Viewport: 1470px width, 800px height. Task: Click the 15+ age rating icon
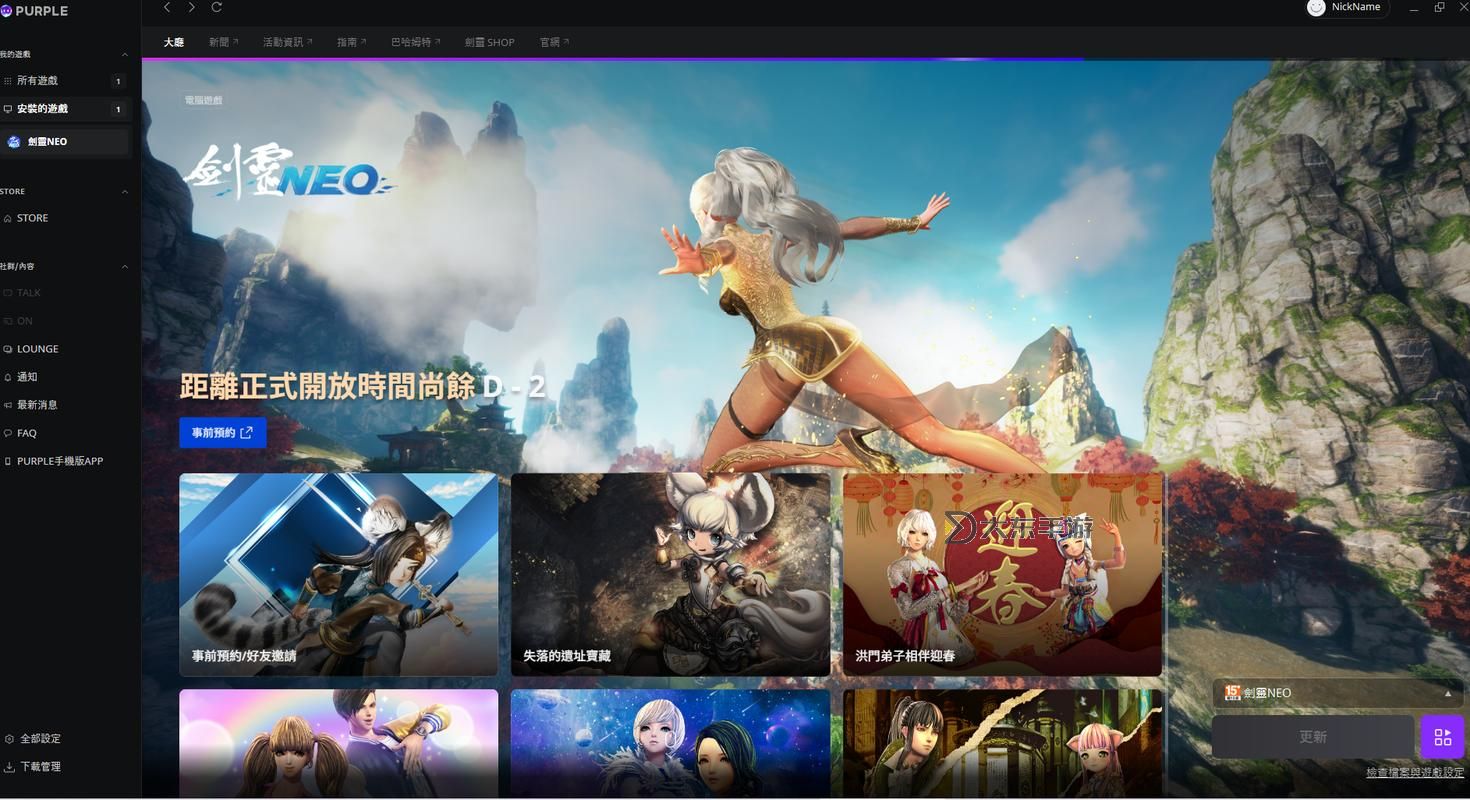pos(1232,693)
